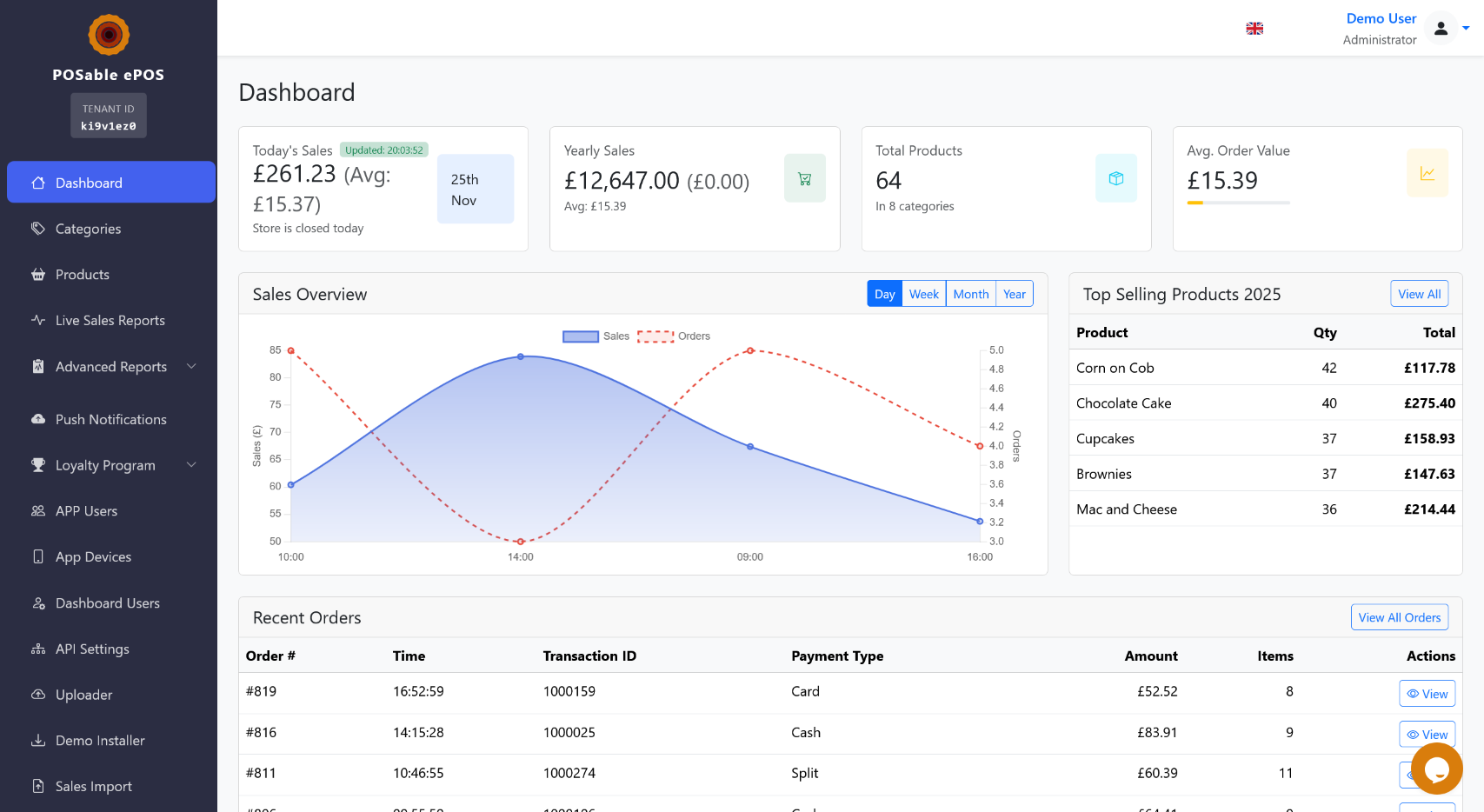
Task: Open the orange chat support bubble
Action: coord(1436,769)
